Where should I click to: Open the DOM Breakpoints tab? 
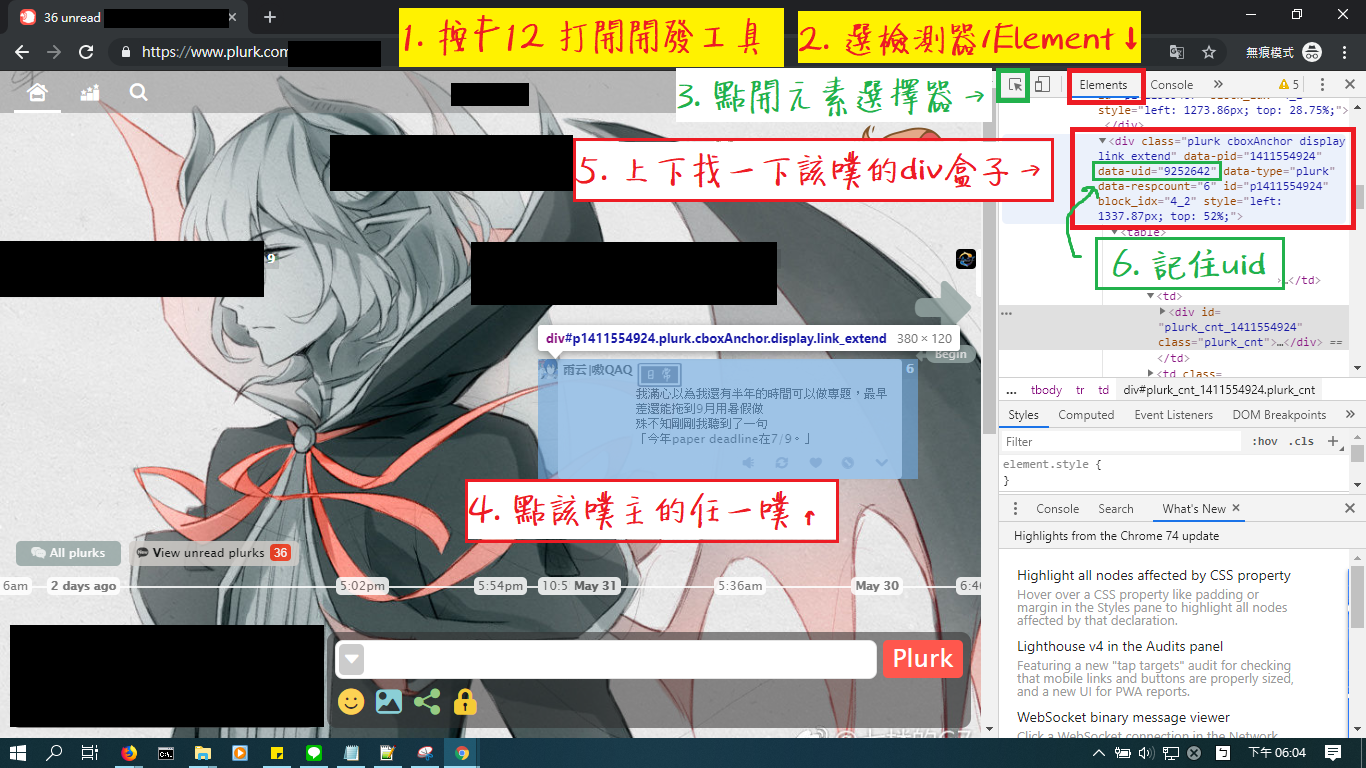coord(1279,415)
